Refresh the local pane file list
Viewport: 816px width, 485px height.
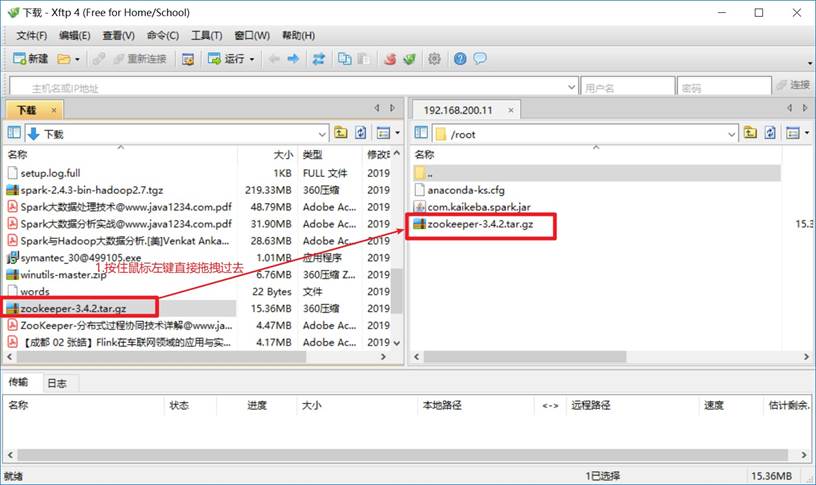click(x=361, y=133)
